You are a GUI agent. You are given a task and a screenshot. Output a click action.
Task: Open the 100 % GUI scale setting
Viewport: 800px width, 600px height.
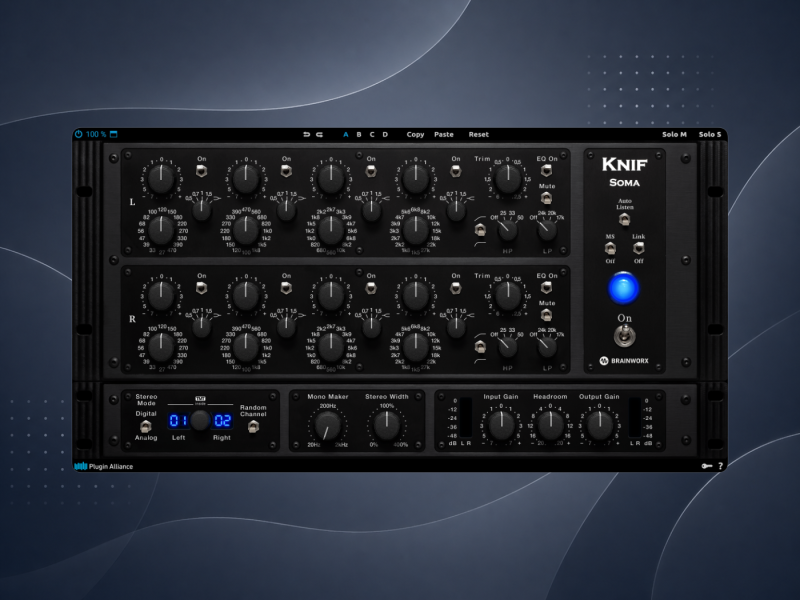click(96, 134)
